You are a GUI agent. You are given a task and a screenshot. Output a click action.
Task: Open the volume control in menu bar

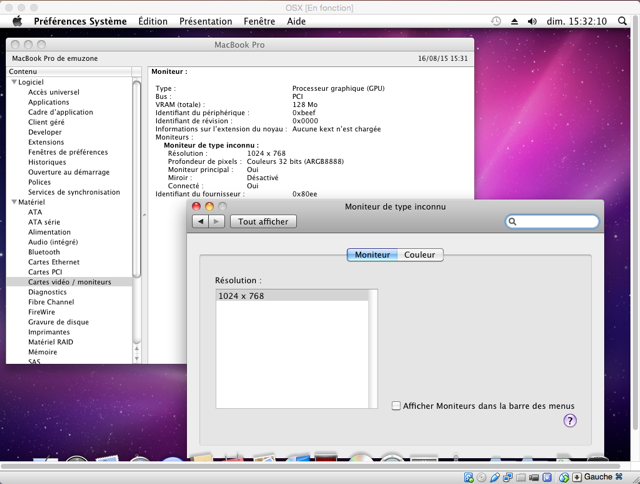[x=532, y=21]
